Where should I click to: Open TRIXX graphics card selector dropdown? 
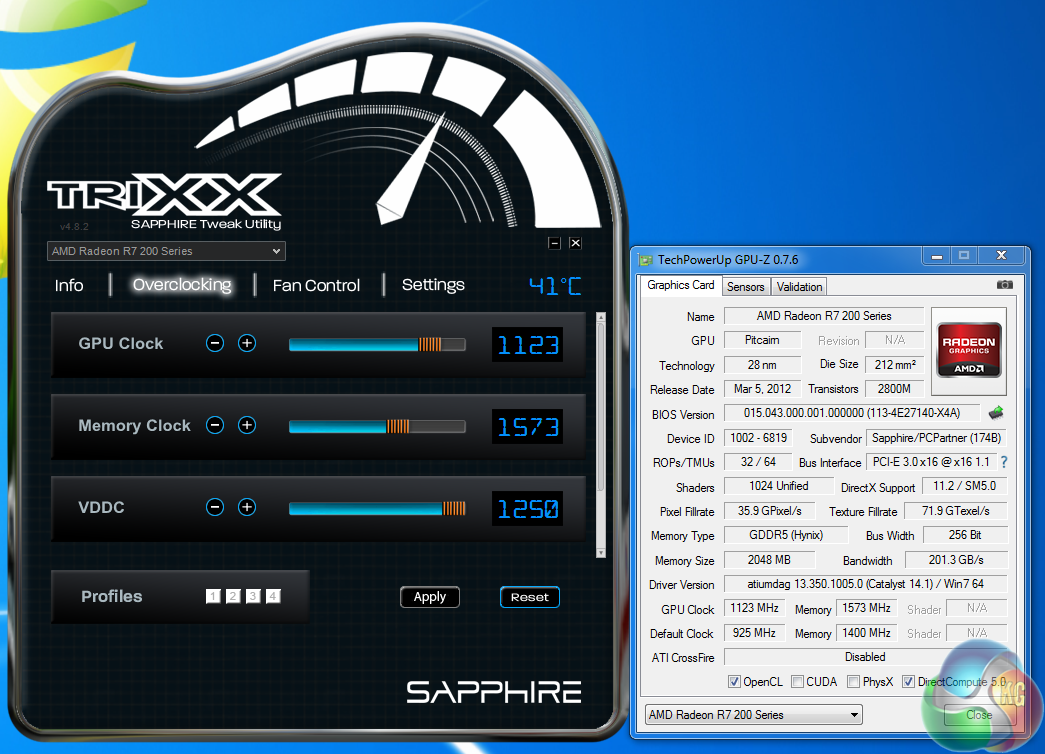click(166, 251)
